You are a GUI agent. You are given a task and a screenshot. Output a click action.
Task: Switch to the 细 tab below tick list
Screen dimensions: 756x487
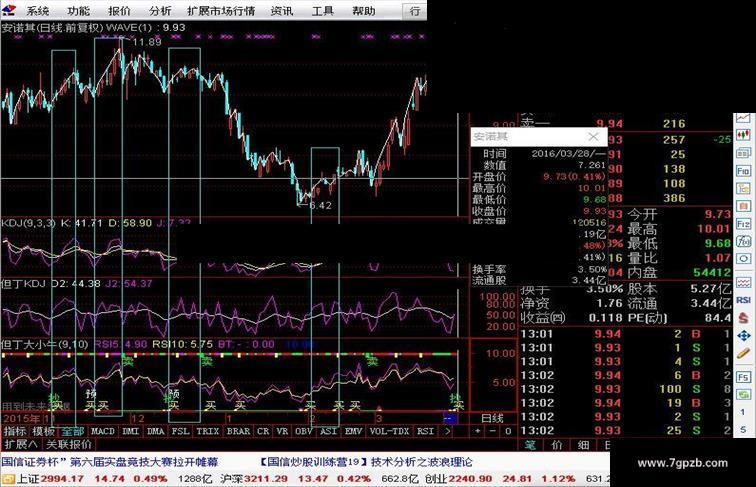[x=583, y=445]
